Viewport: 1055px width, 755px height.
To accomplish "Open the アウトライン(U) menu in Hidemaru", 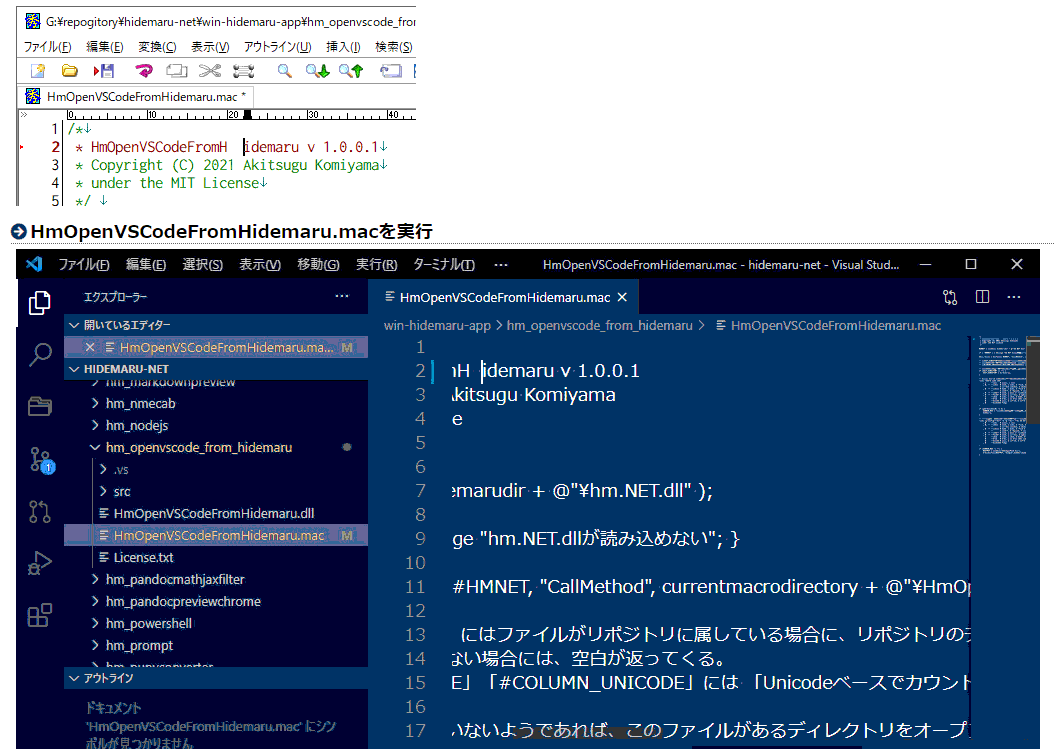I will click(277, 46).
